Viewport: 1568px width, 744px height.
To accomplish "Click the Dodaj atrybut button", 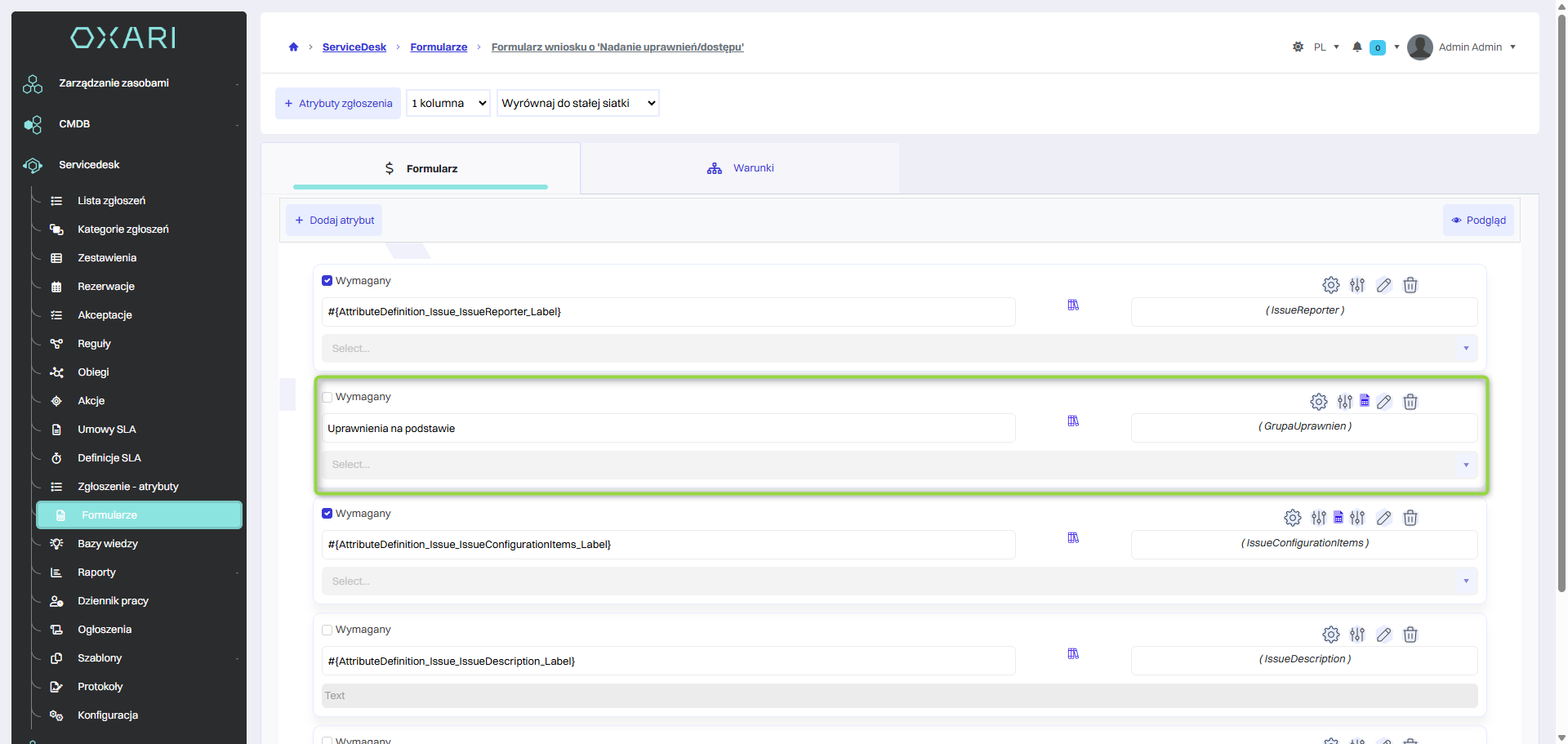I will click(334, 221).
